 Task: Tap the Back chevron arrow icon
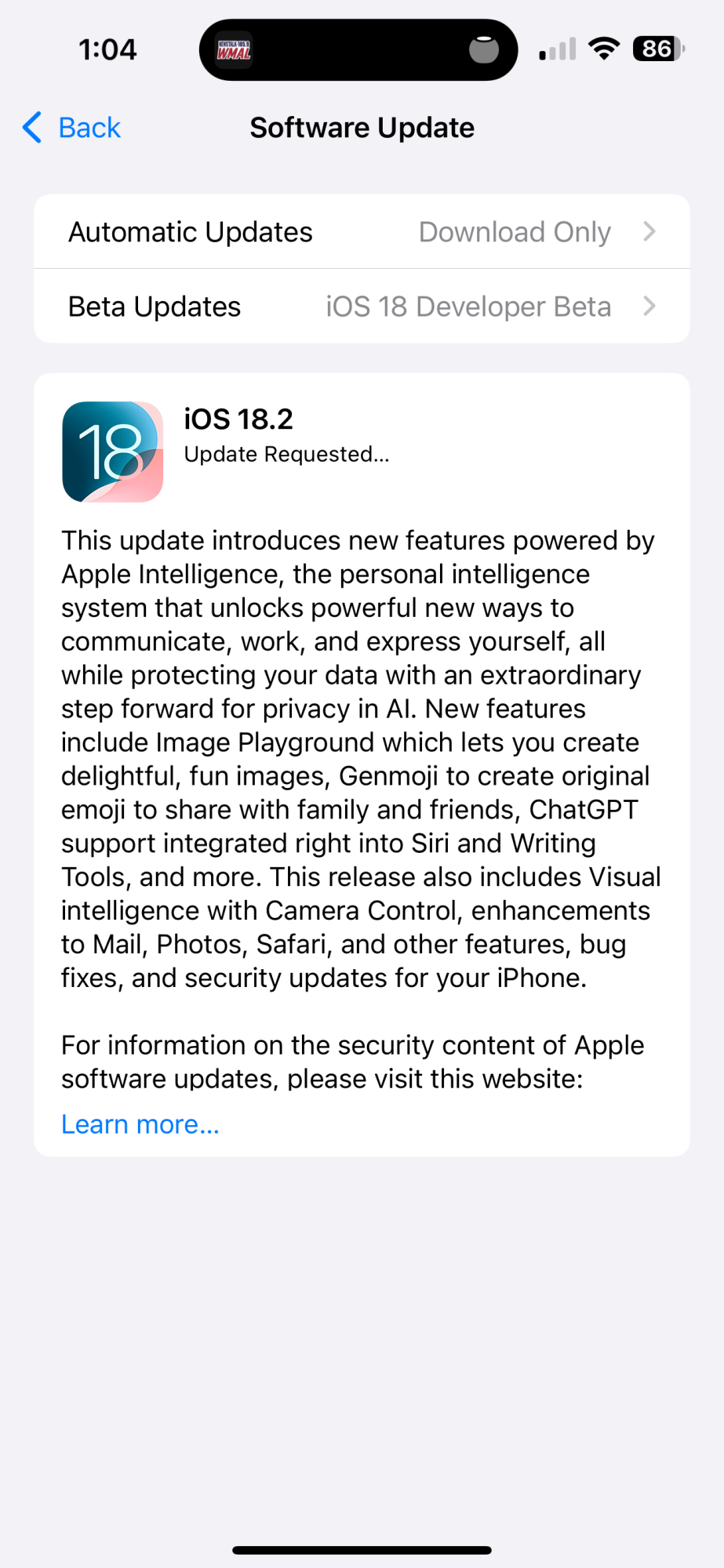click(32, 127)
